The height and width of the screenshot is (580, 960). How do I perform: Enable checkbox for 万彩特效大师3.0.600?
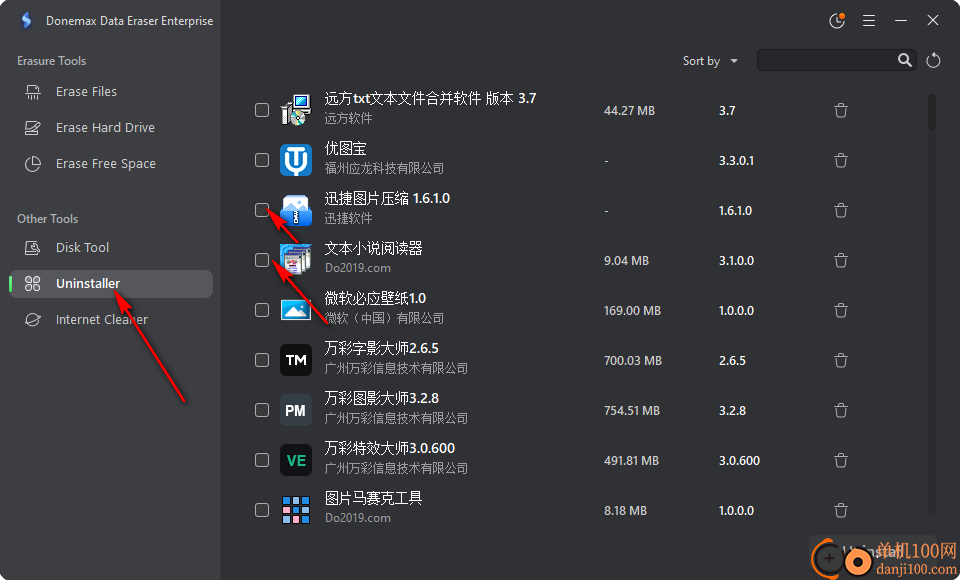click(262, 460)
